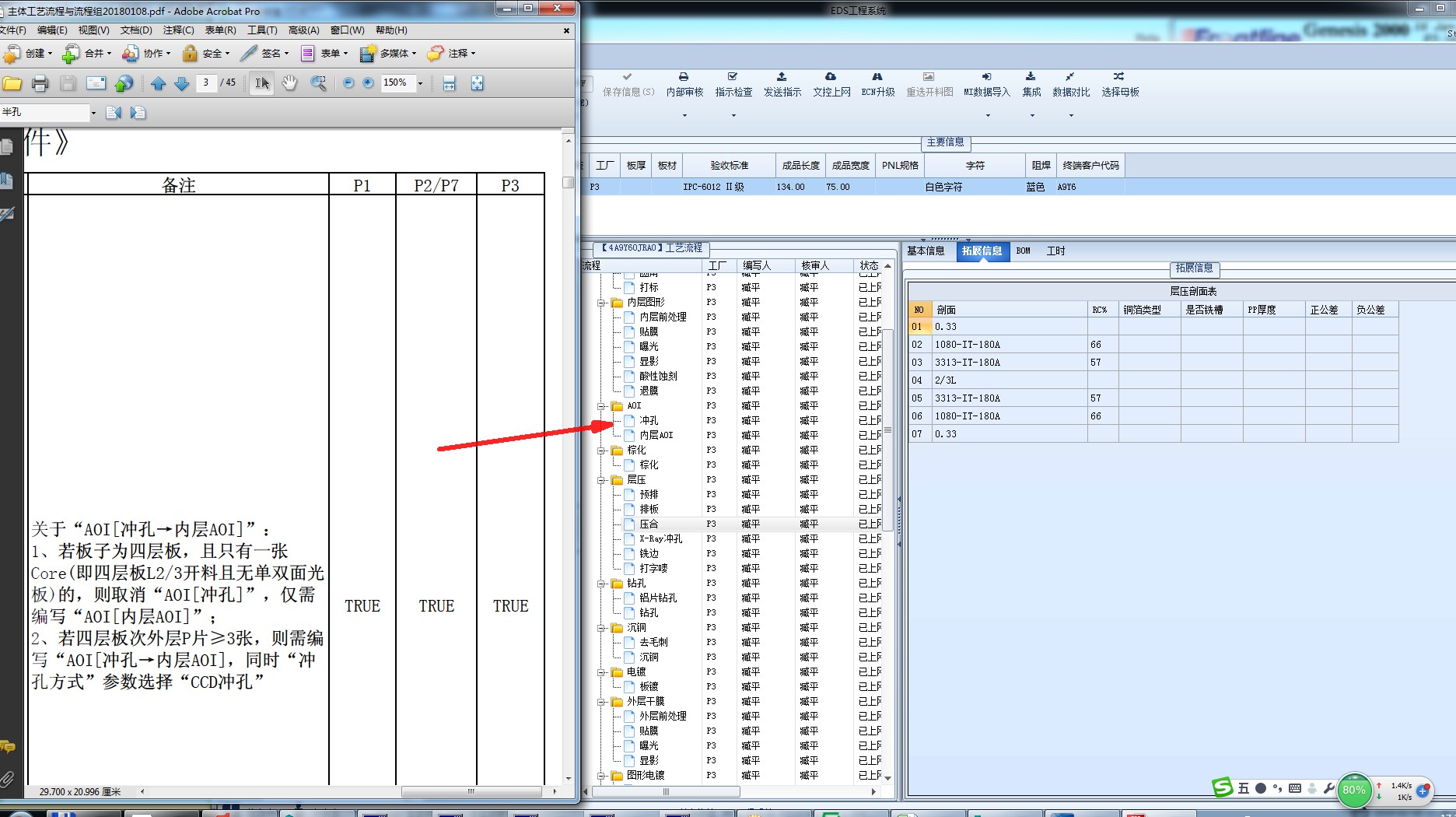This screenshot has height=817, width=1456.
Task: Click the Find Previous search result icon
Action: [114, 113]
